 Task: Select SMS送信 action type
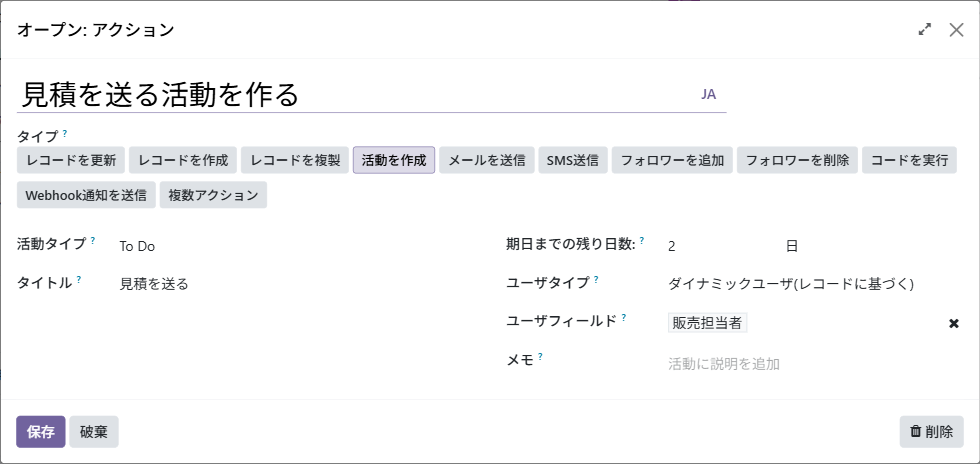click(572, 160)
